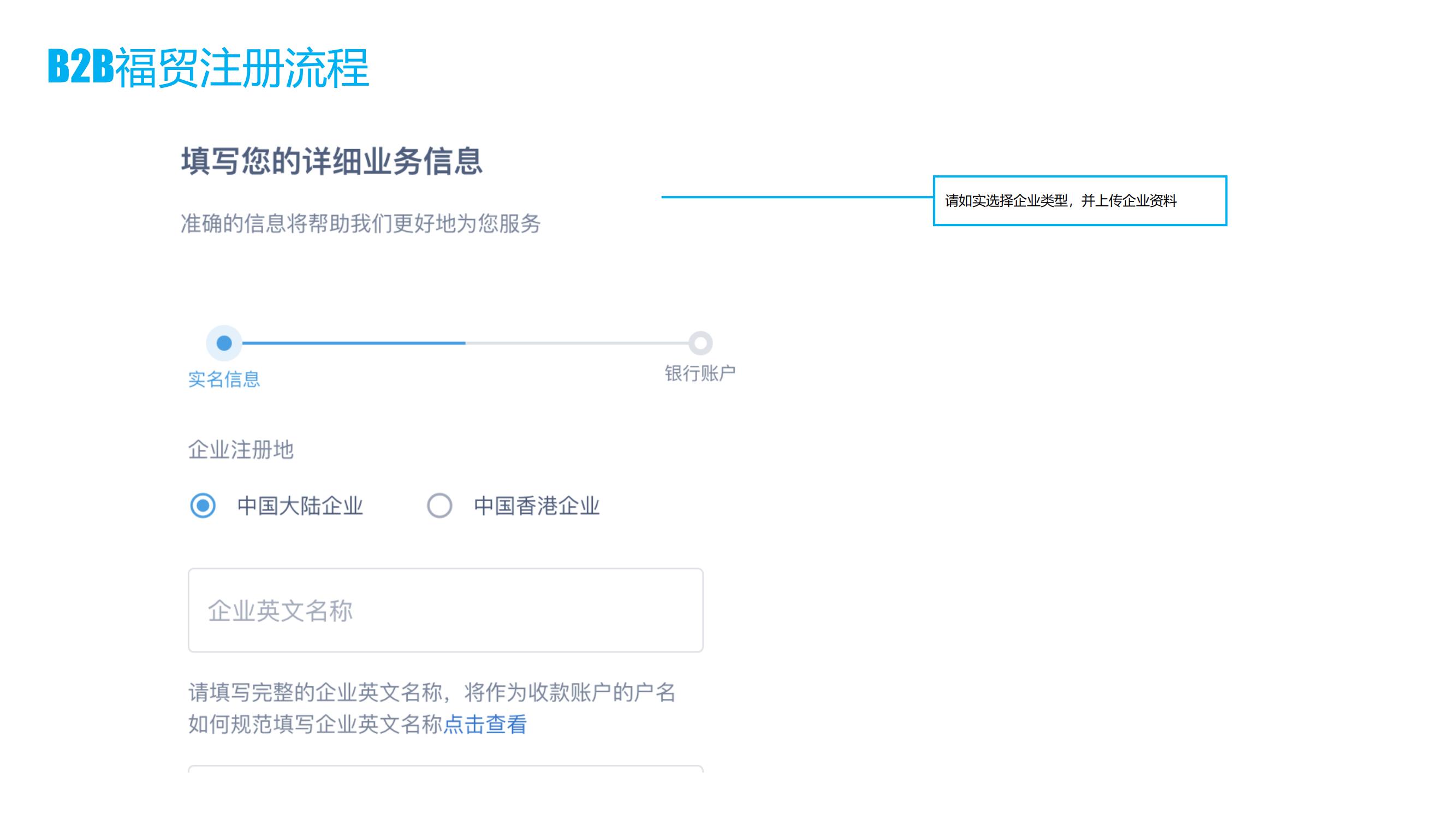Click the partially visible input field at bottom

[x=445, y=769]
